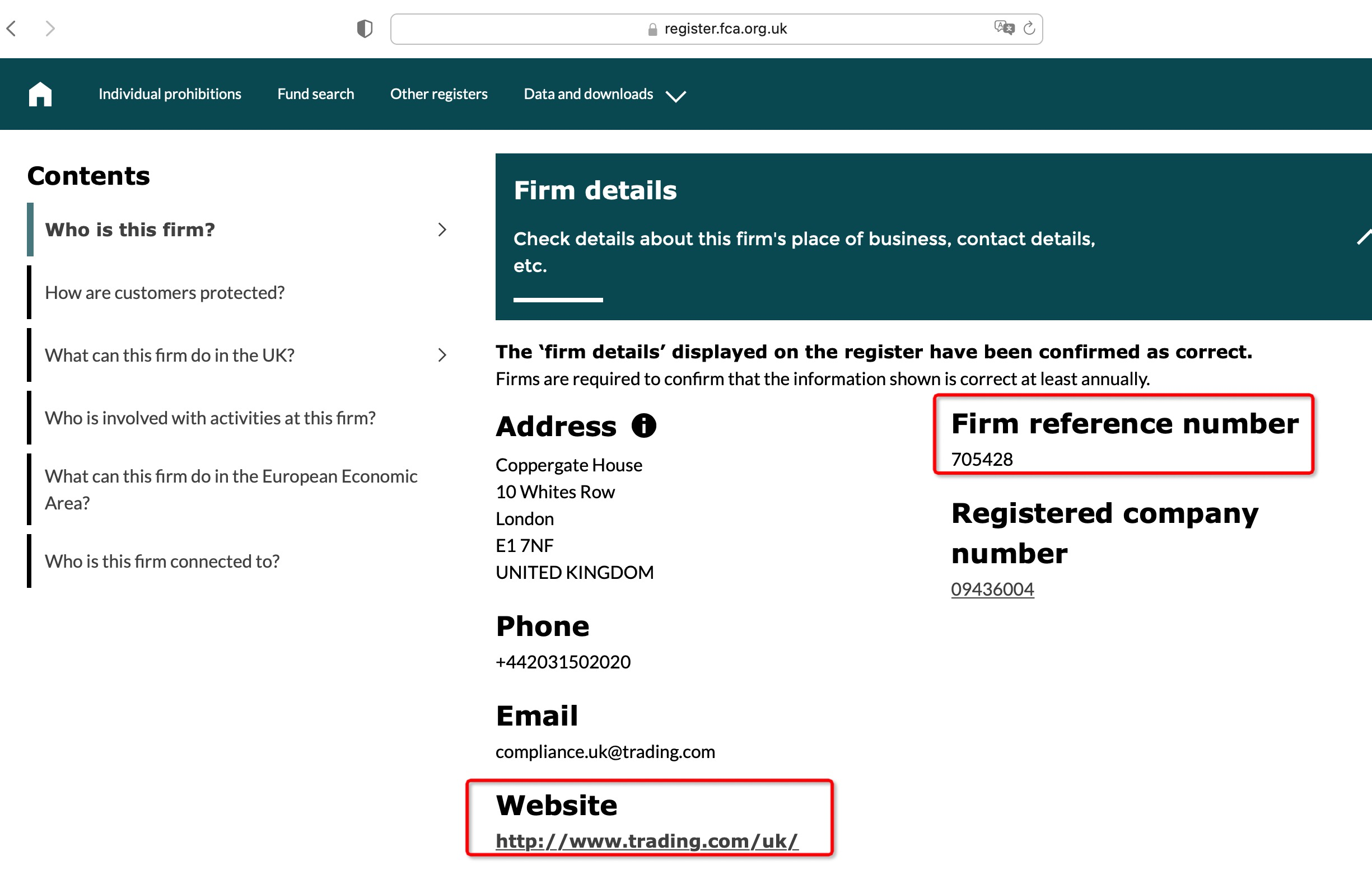Image resolution: width=1372 pixels, height=870 pixels.
Task: Click the translate page icon
Action: click(1004, 27)
